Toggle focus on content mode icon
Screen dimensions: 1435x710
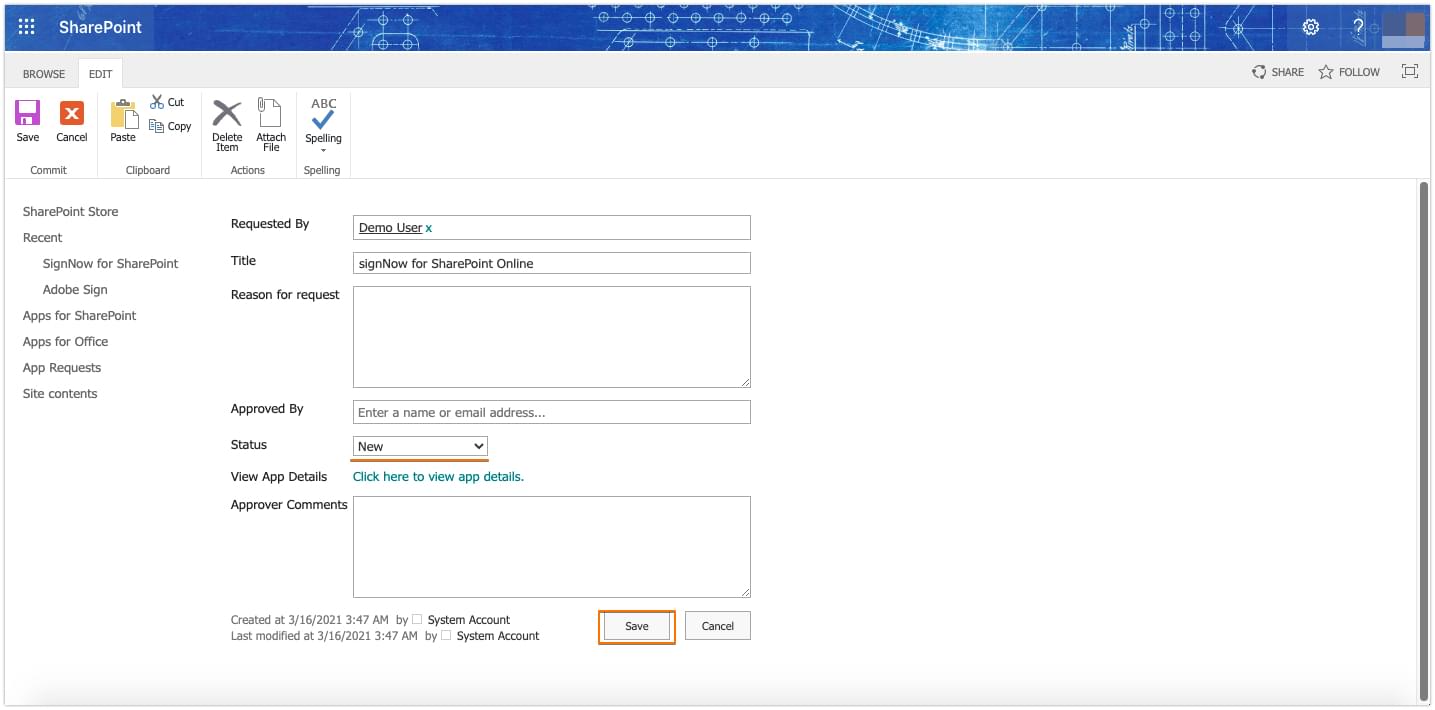click(x=1410, y=71)
